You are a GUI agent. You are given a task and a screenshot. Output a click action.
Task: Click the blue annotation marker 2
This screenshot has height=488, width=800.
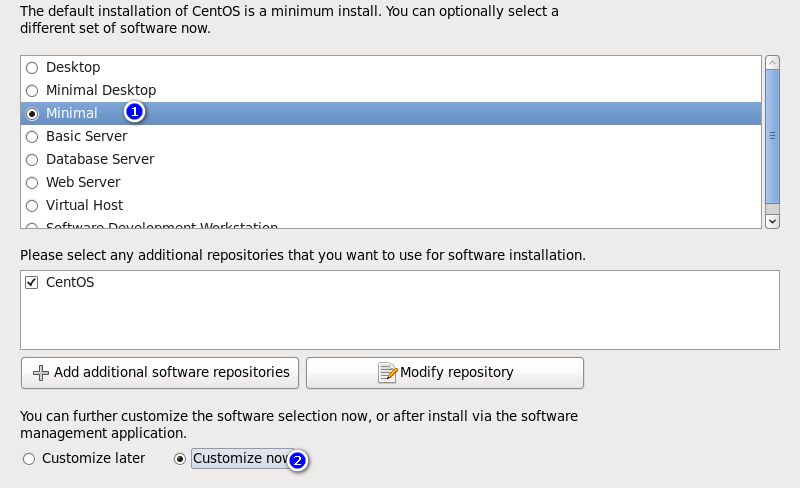(297, 461)
